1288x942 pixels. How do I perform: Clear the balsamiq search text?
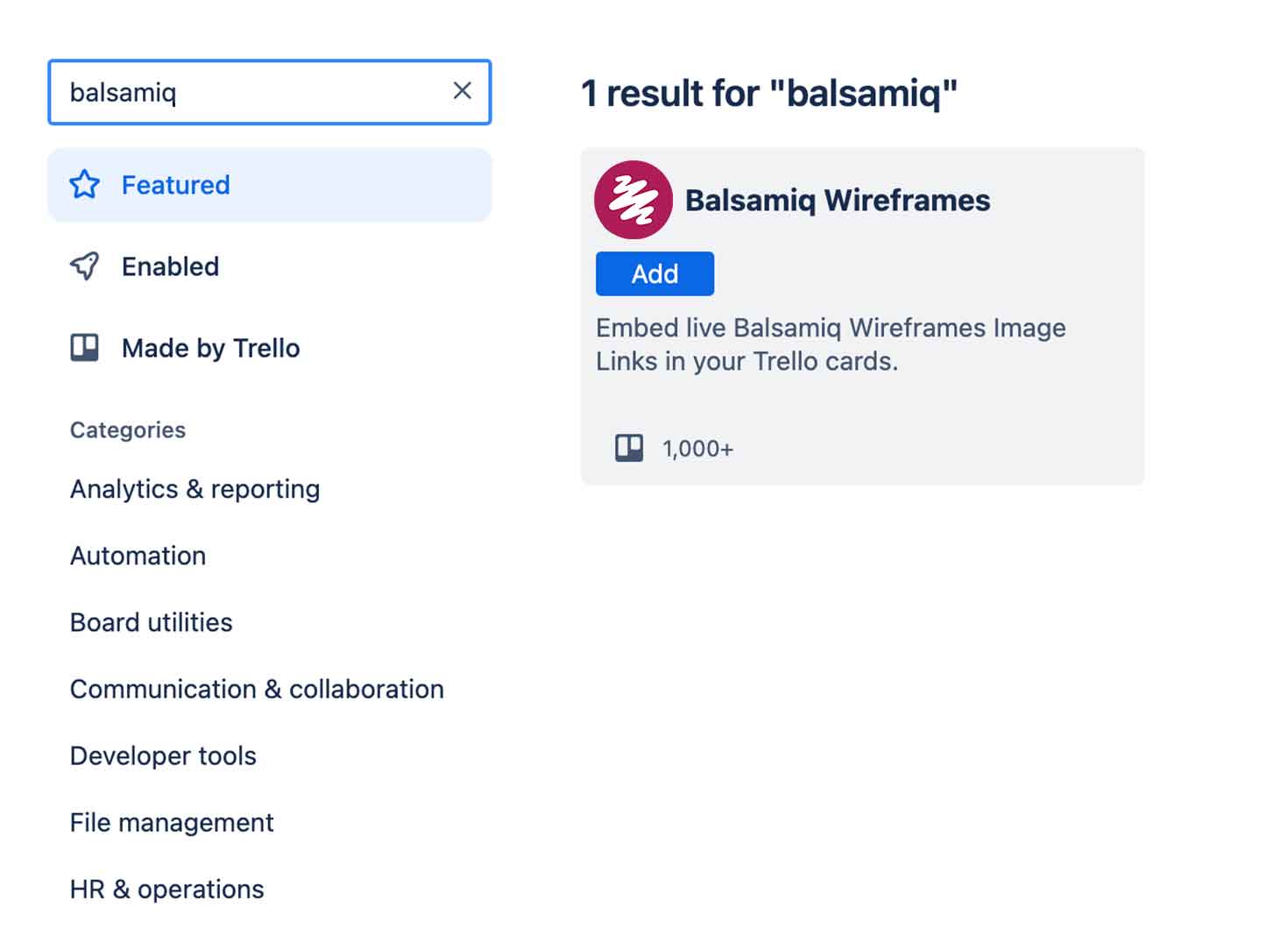(x=462, y=90)
